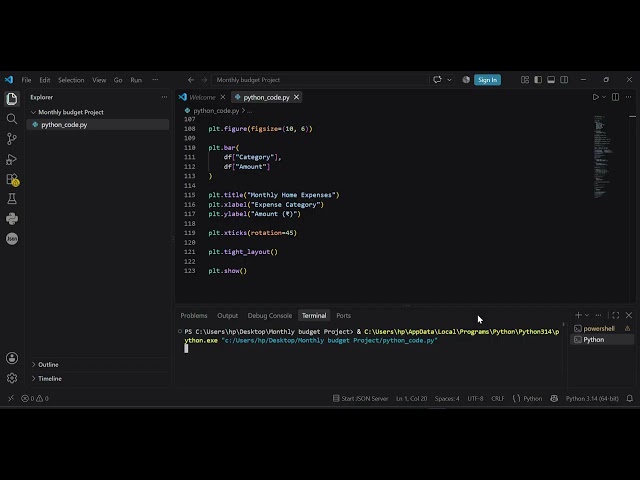This screenshot has width=640, height=480.
Task: Open the Selection menu
Action: coord(71,80)
